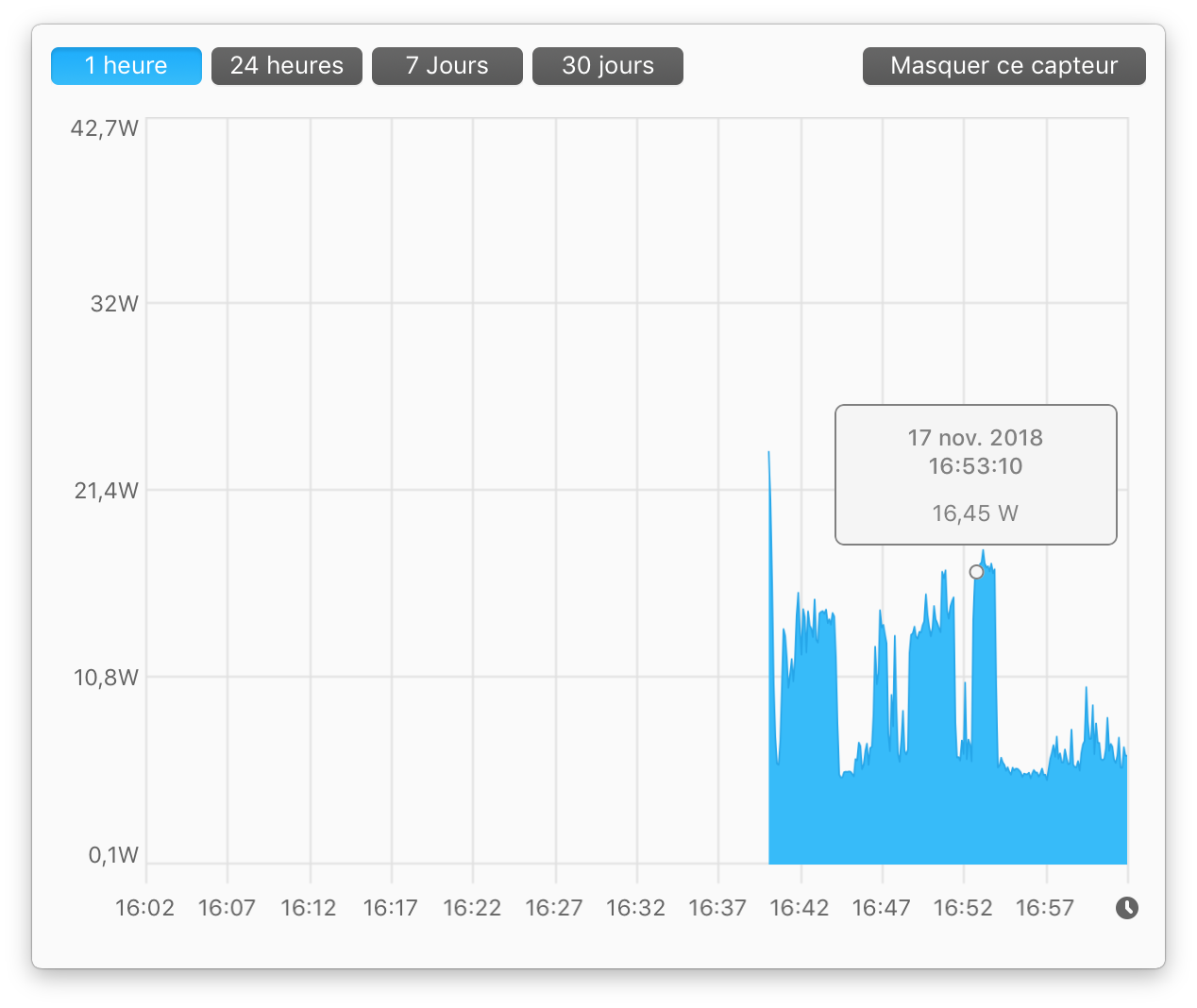
Task: Click the clock icon below the chart
Action: point(1129,908)
